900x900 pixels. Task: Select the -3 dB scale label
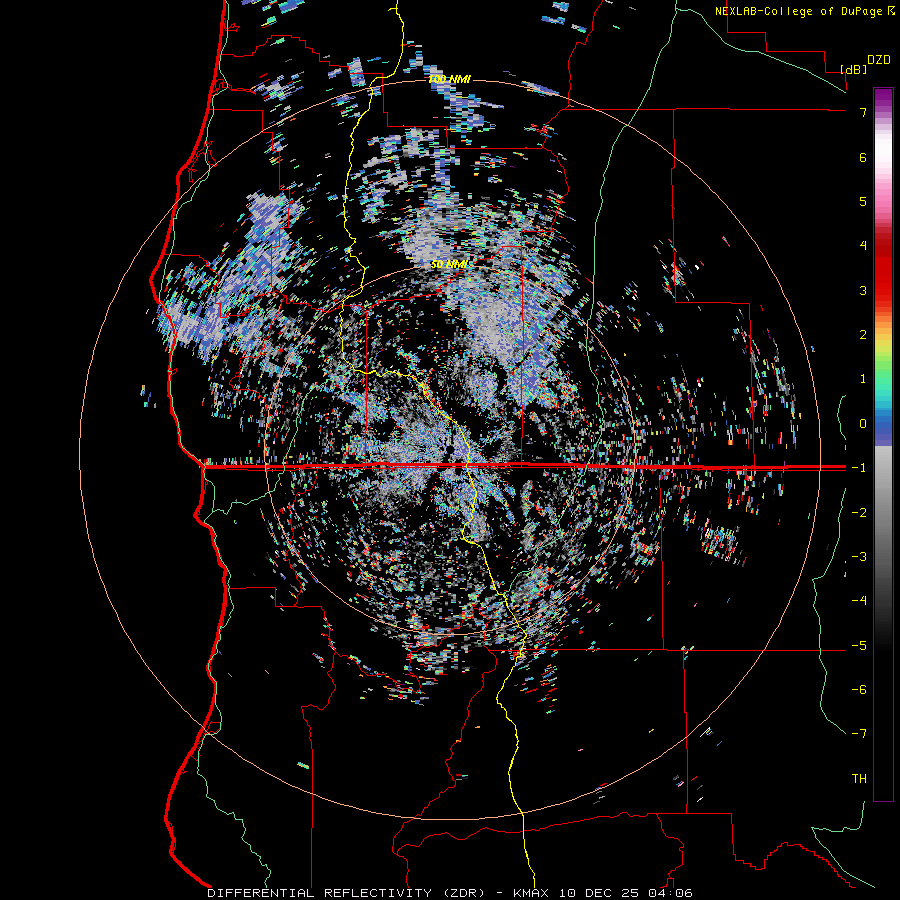click(x=859, y=557)
